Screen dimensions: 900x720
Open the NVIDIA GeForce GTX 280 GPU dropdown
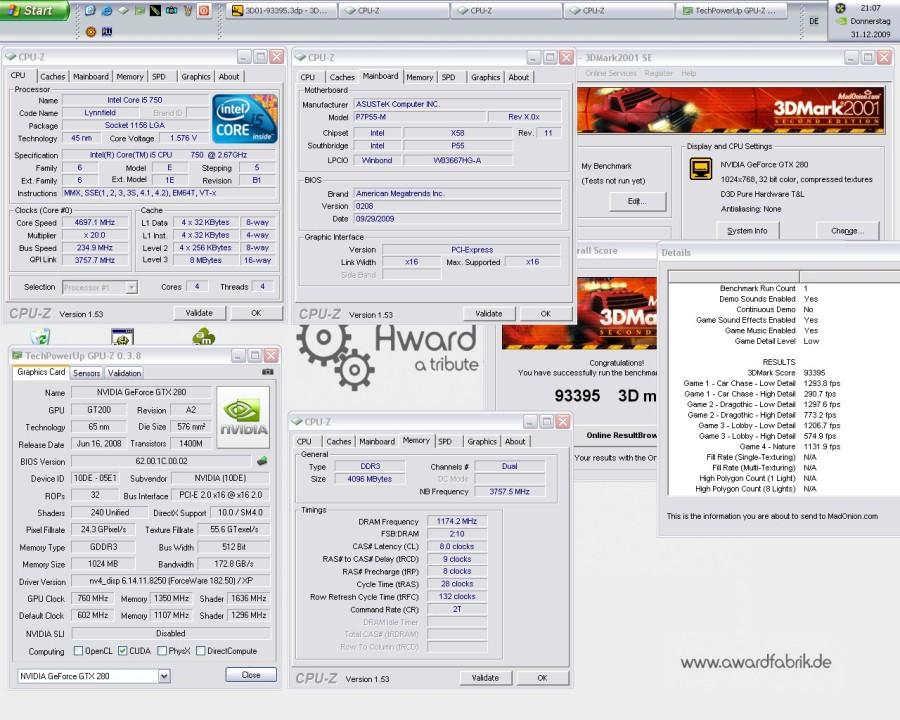pyautogui.click(x=164, y=676)
